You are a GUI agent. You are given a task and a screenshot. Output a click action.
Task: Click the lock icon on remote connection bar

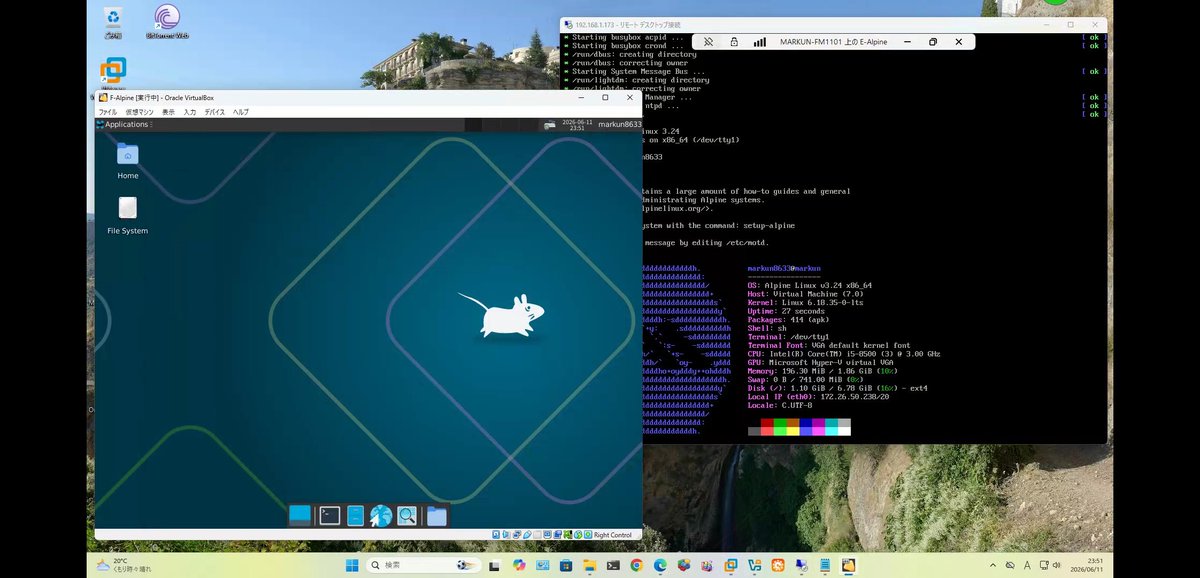[x=734, y=42]
